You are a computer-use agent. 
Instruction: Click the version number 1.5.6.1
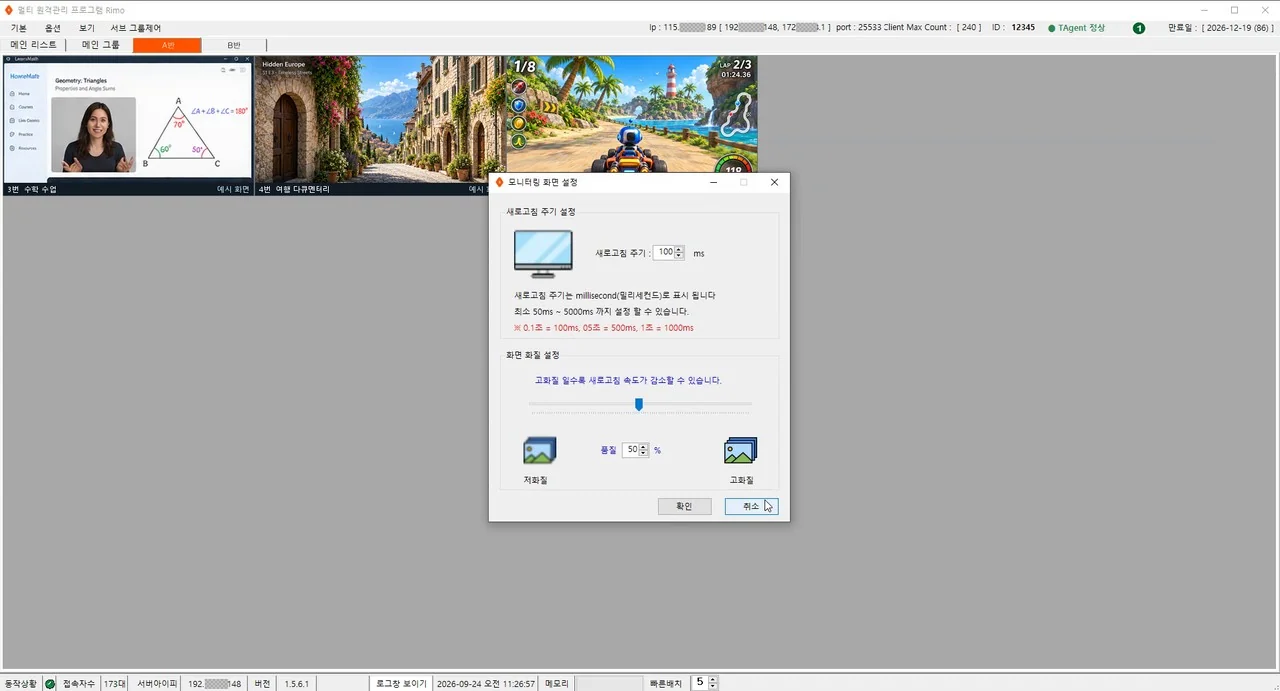pos(297,684)
